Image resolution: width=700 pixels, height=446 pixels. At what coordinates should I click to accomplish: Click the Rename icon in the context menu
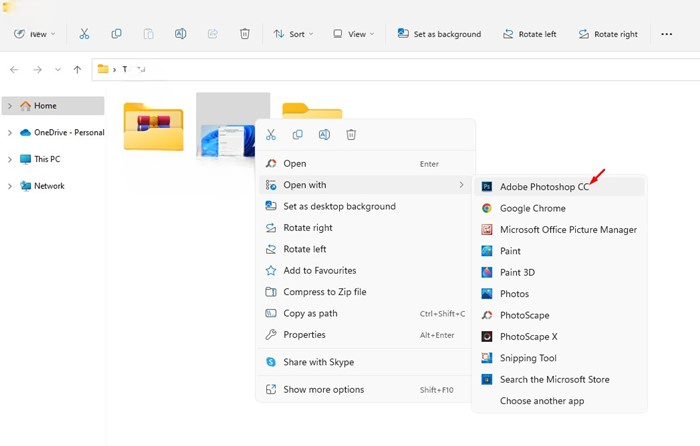coord(325,135)
